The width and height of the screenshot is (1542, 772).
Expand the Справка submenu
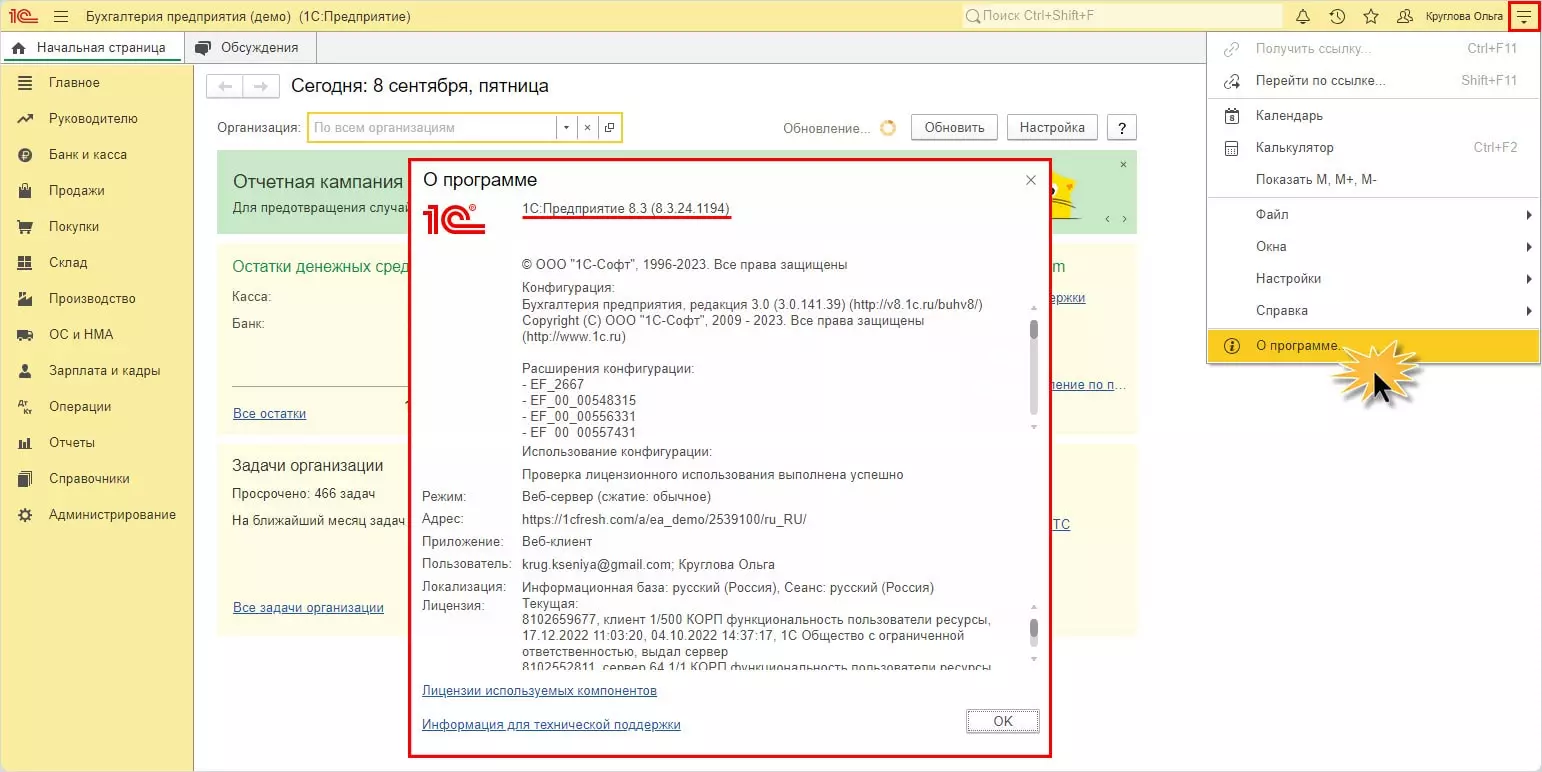1374,311
